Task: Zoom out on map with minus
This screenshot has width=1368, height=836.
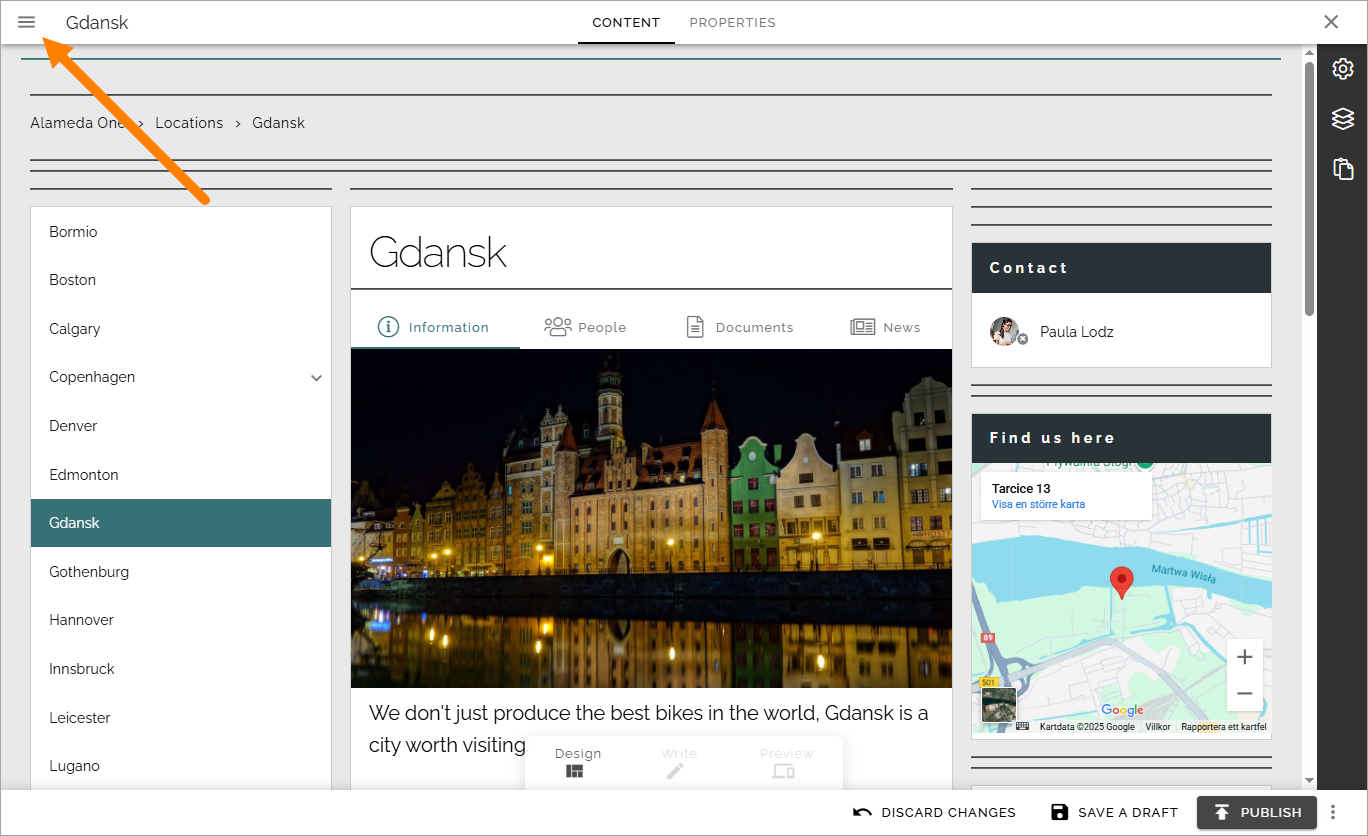Action: coord(1244,693)
